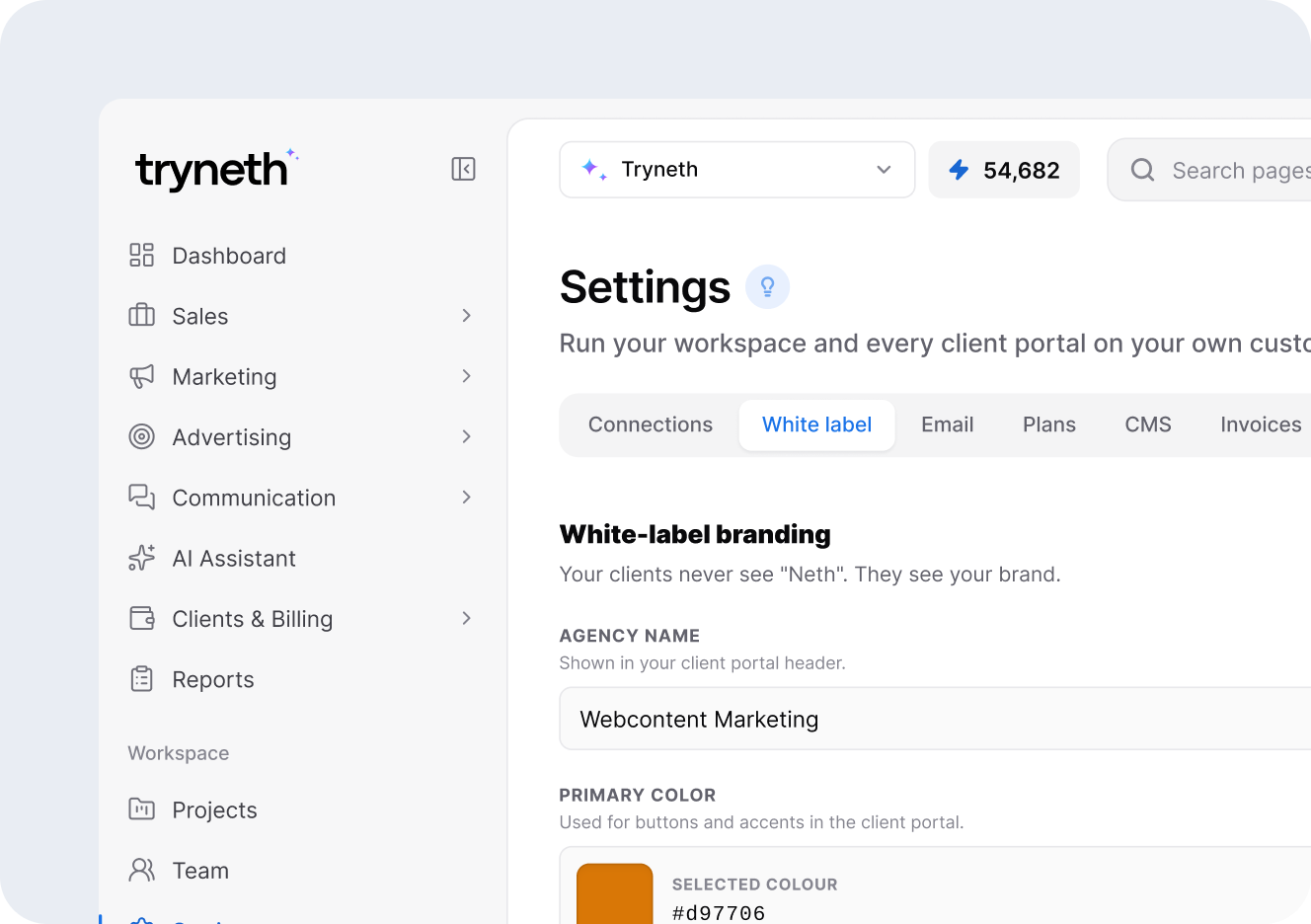This screenshot has height=924, width=1311.
Task: Open AI Assistant via sparkle icon
Action: point(142,558)
